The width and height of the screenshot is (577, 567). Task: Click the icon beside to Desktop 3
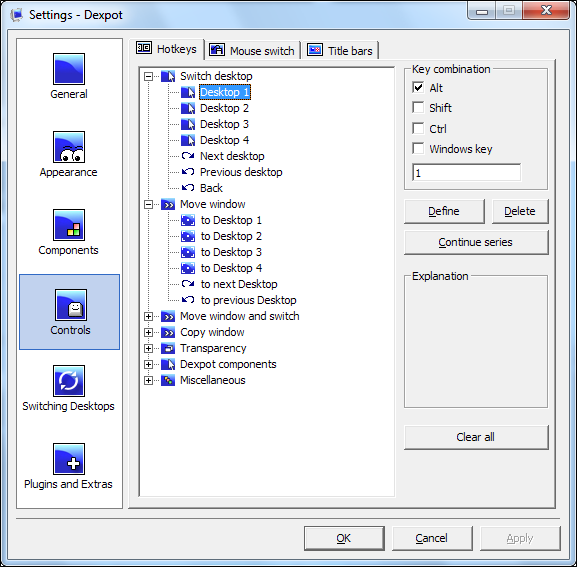(x=188, y=252)
